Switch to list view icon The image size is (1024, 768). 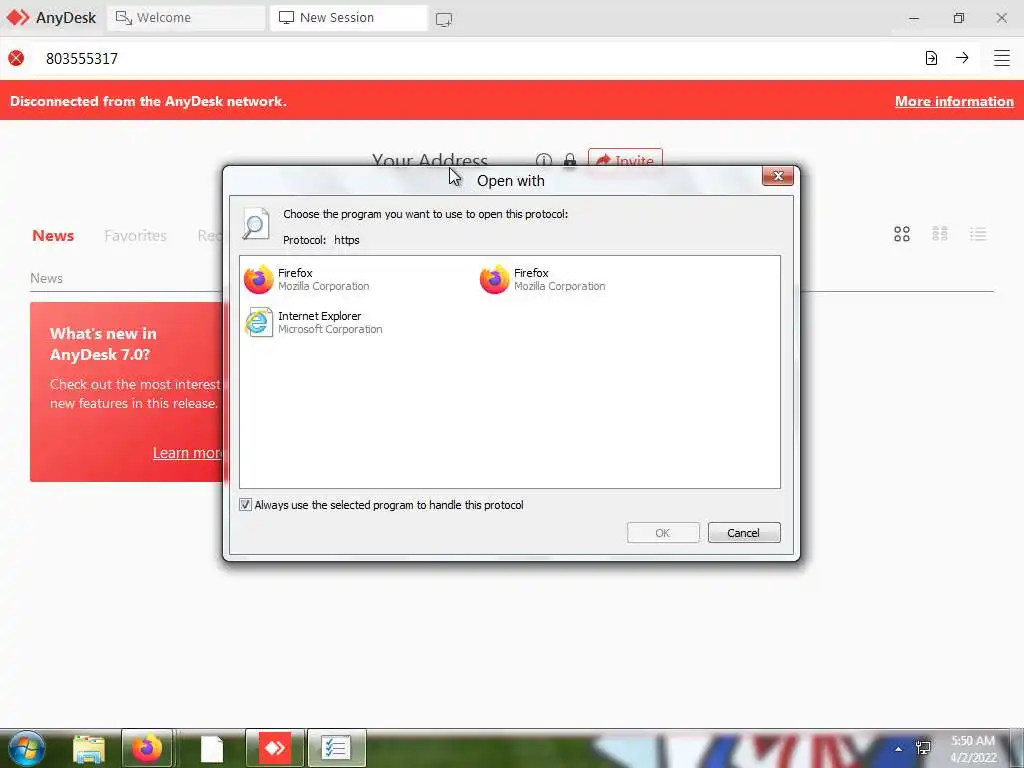click(978, 234)
